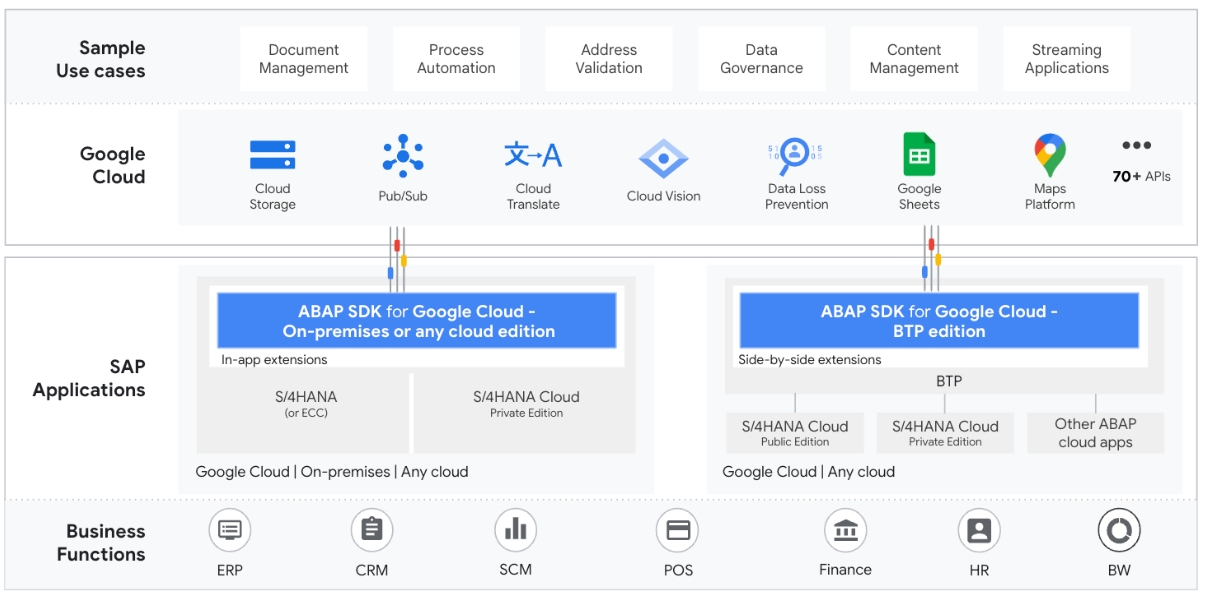Screen dimensions: 1205x598
Task: Click the ABAP SDK On-premises edition banner
Action: [416, 319]
